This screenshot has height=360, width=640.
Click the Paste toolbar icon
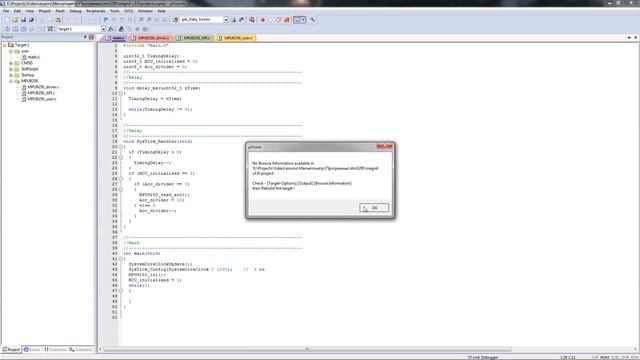pos(58,20)
